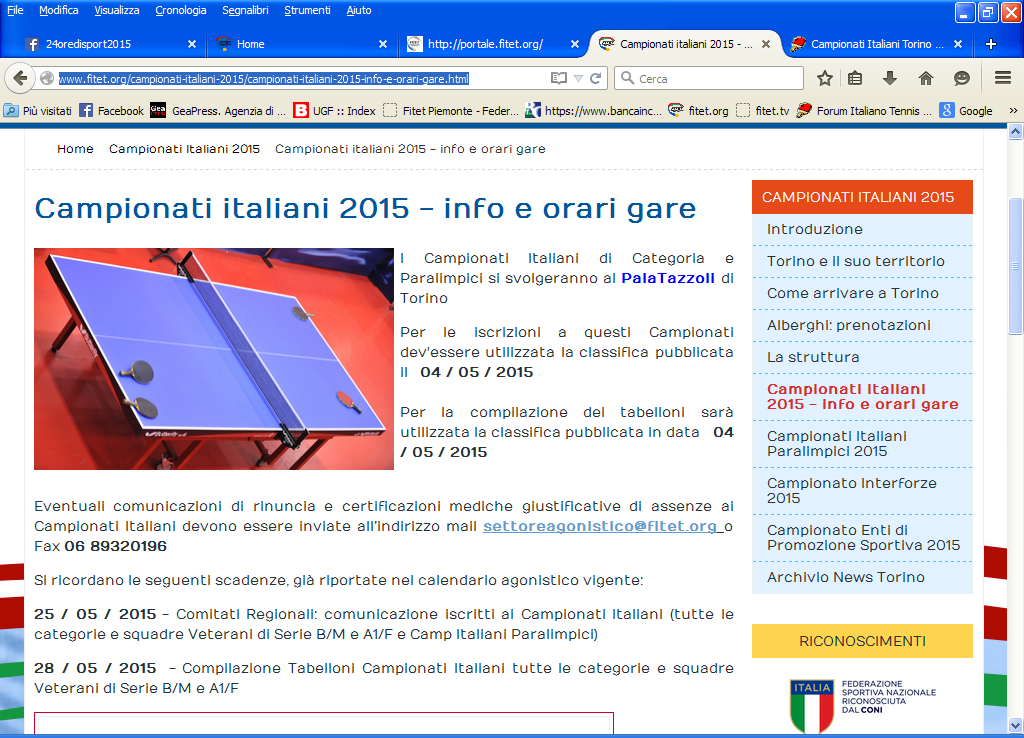
Task: Click the settoreagonistico@fitet.org email link
Action: (x=600, y=526)
